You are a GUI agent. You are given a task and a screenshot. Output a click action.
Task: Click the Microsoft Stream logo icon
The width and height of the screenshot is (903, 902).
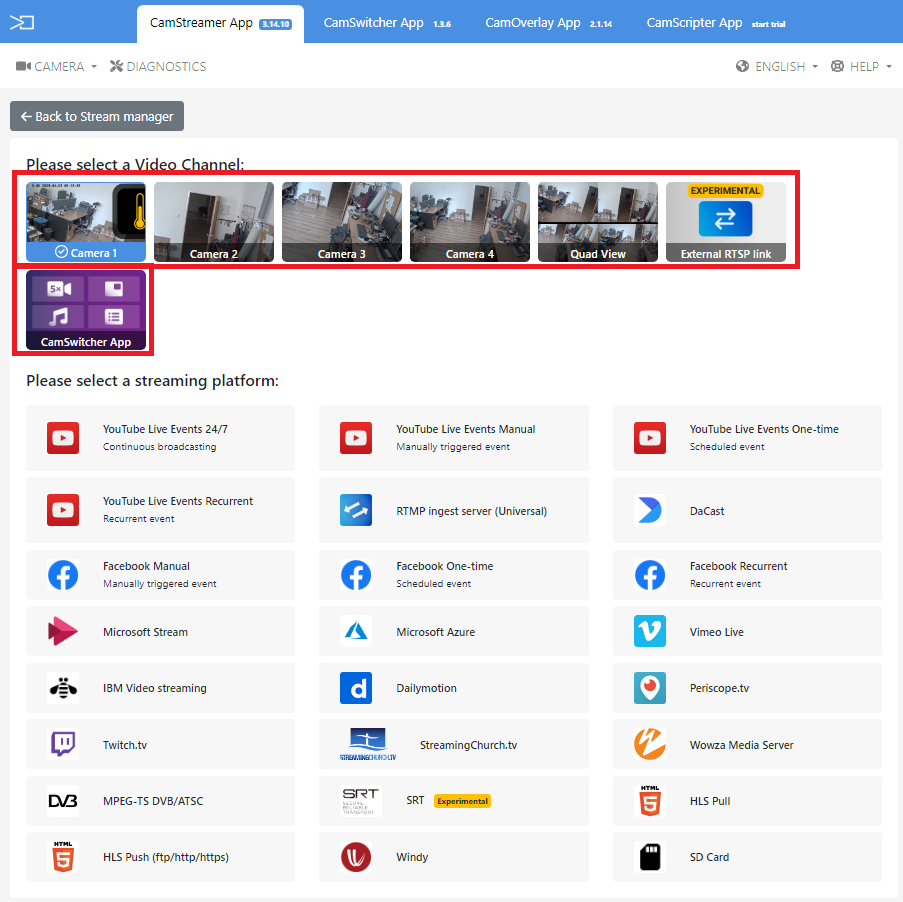point(63,631)
